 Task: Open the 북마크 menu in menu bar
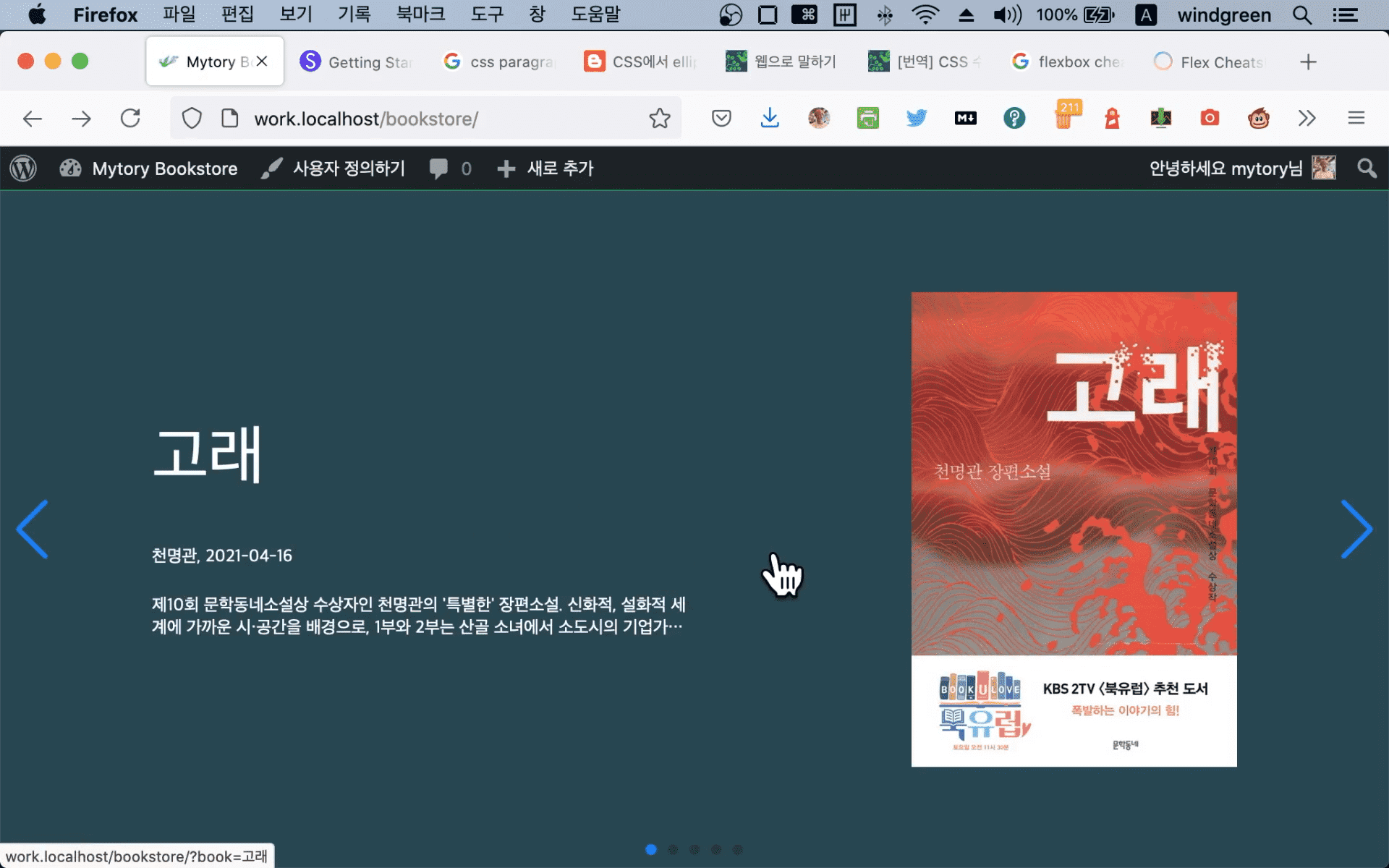[x=420, y=14]
